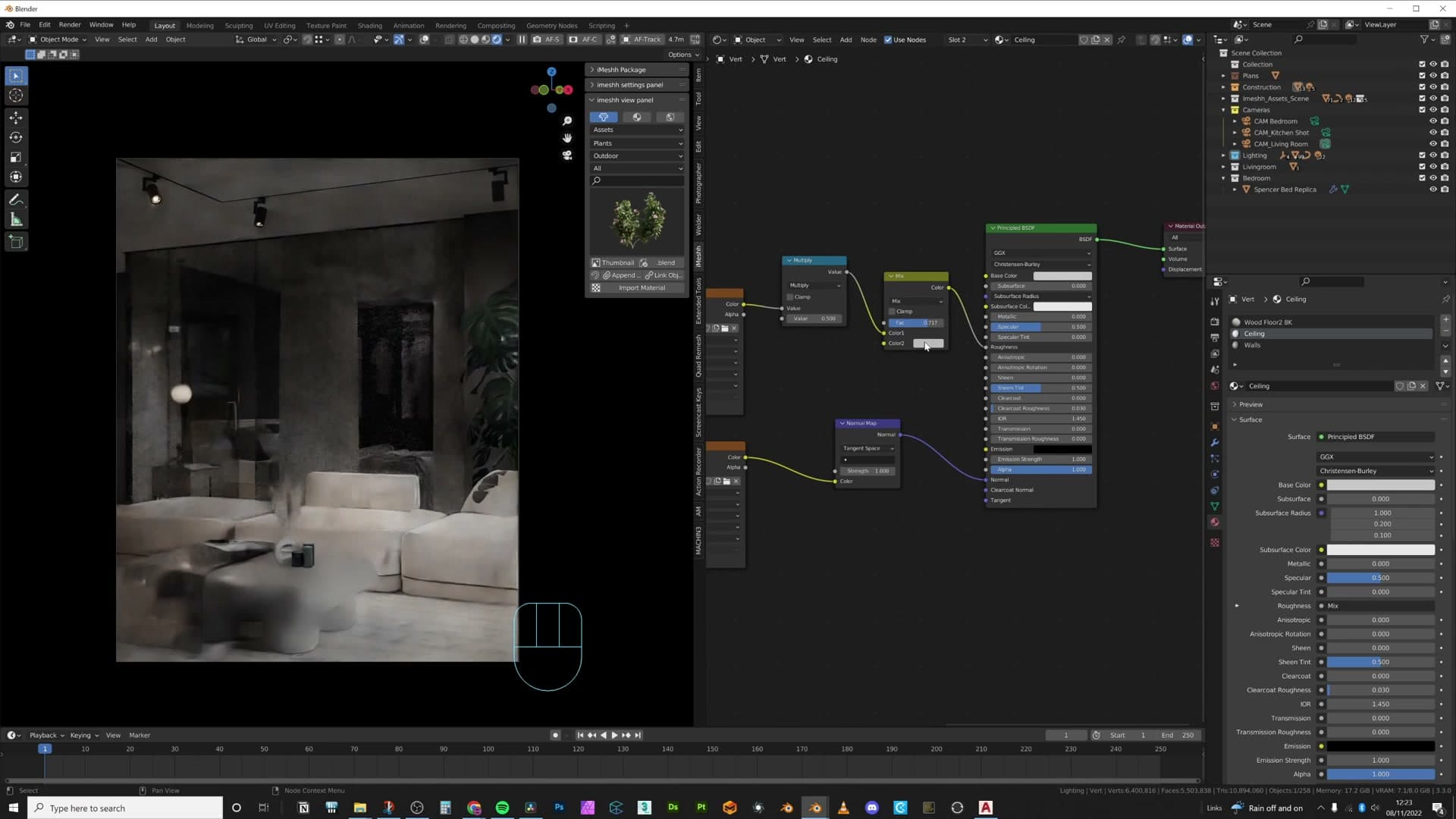Viewport: 1456px width, 819px height.
Task: Switch viewport to rendered shading mode
Action: point(497,39)
